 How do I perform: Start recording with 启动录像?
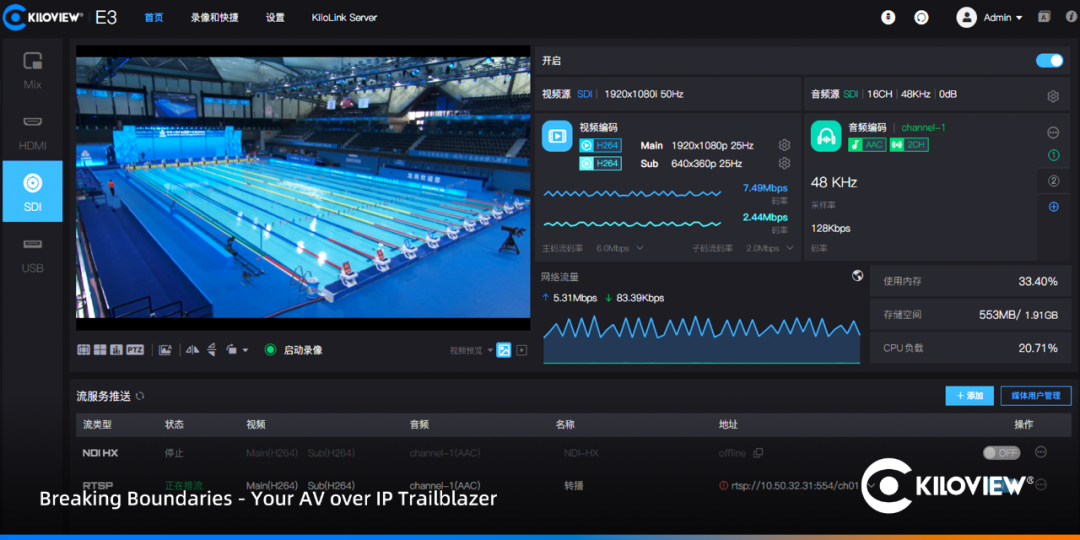[x=293, y=350]
